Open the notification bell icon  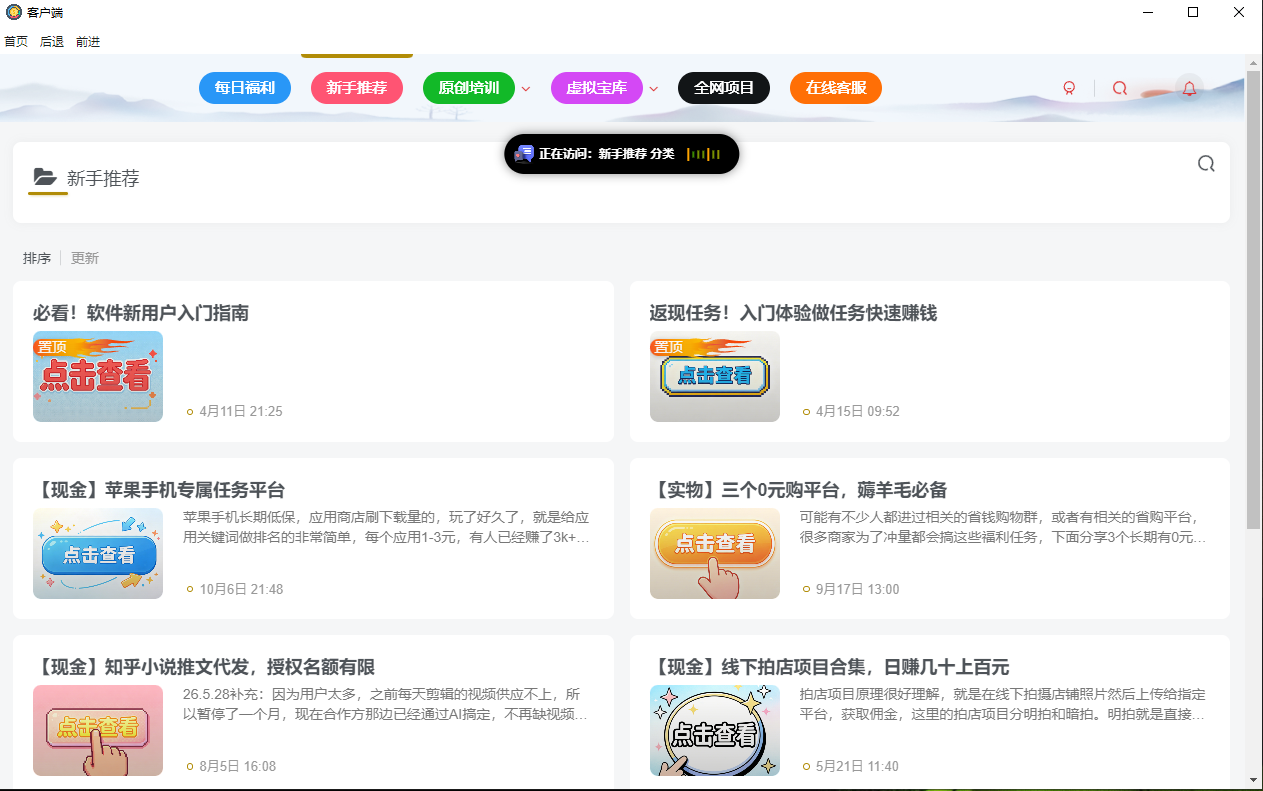[1189, 88]
